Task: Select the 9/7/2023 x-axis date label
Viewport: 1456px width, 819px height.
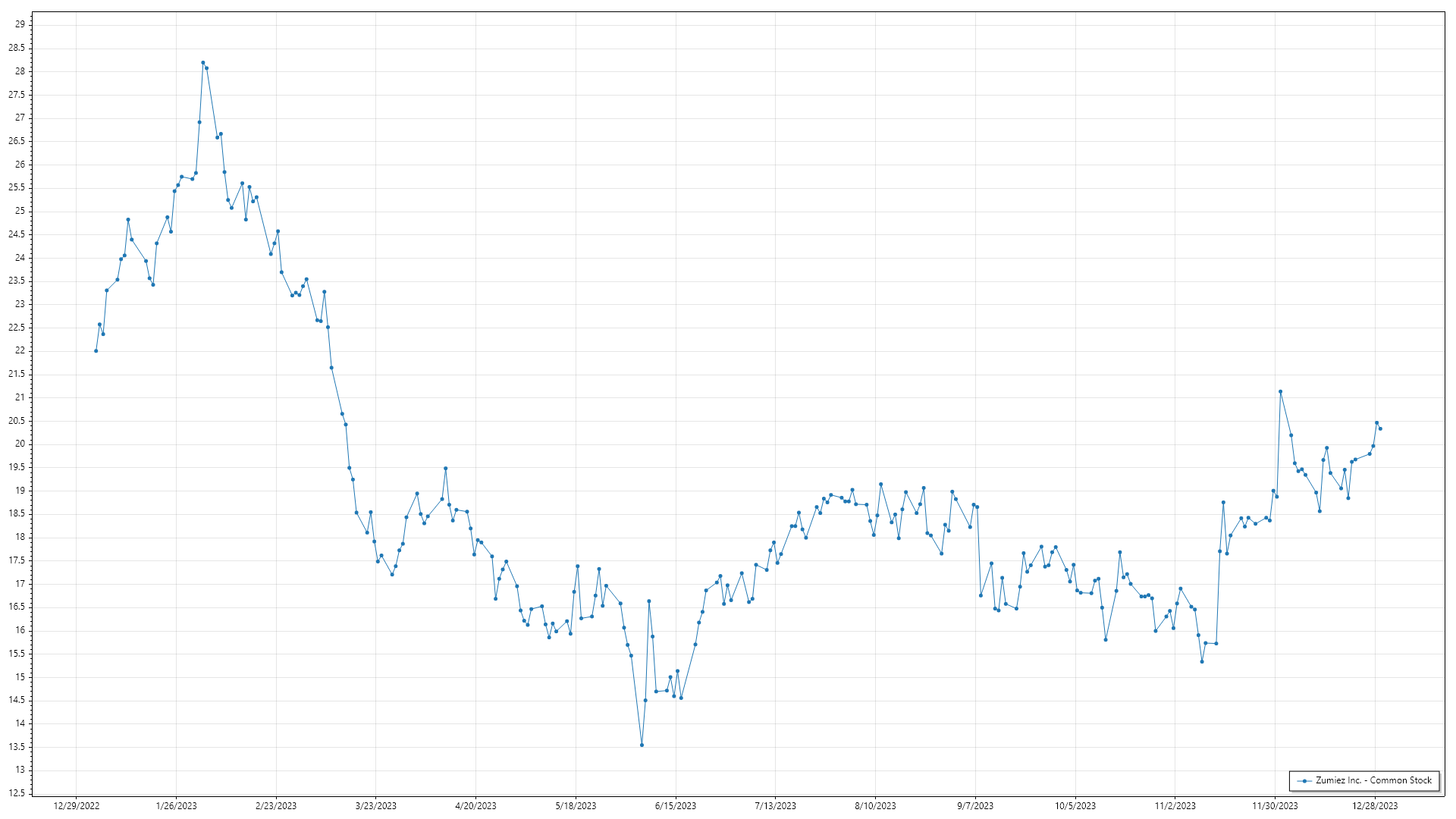Action: (975, 806)
